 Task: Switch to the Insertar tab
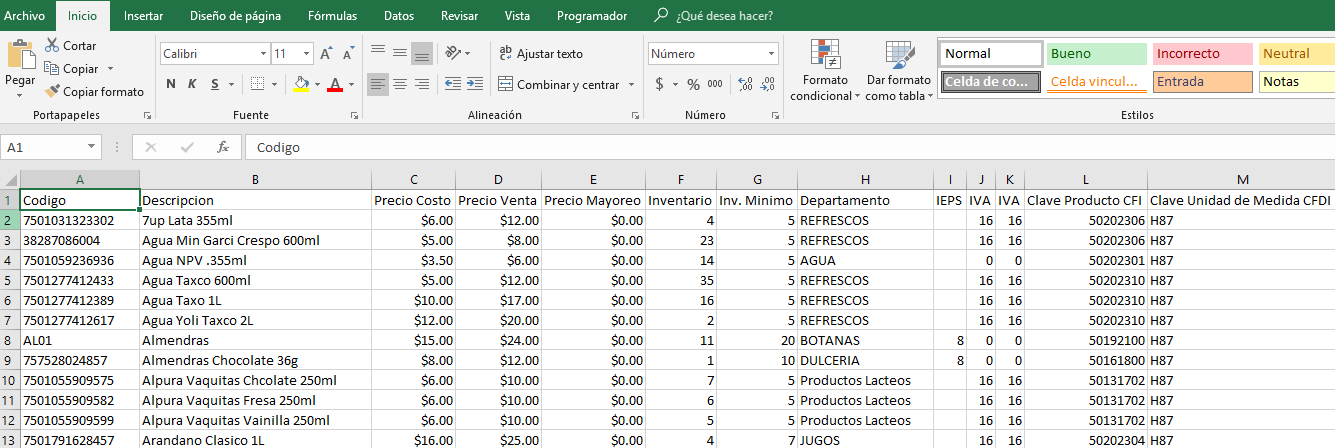pos(144,16)
